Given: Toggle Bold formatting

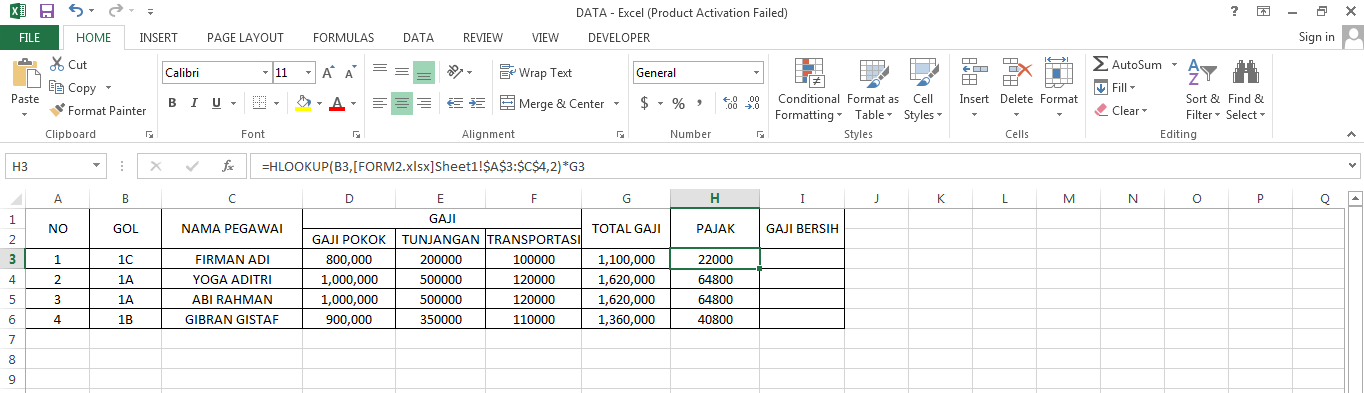Looking at the screenshot, I should [172, 103].
